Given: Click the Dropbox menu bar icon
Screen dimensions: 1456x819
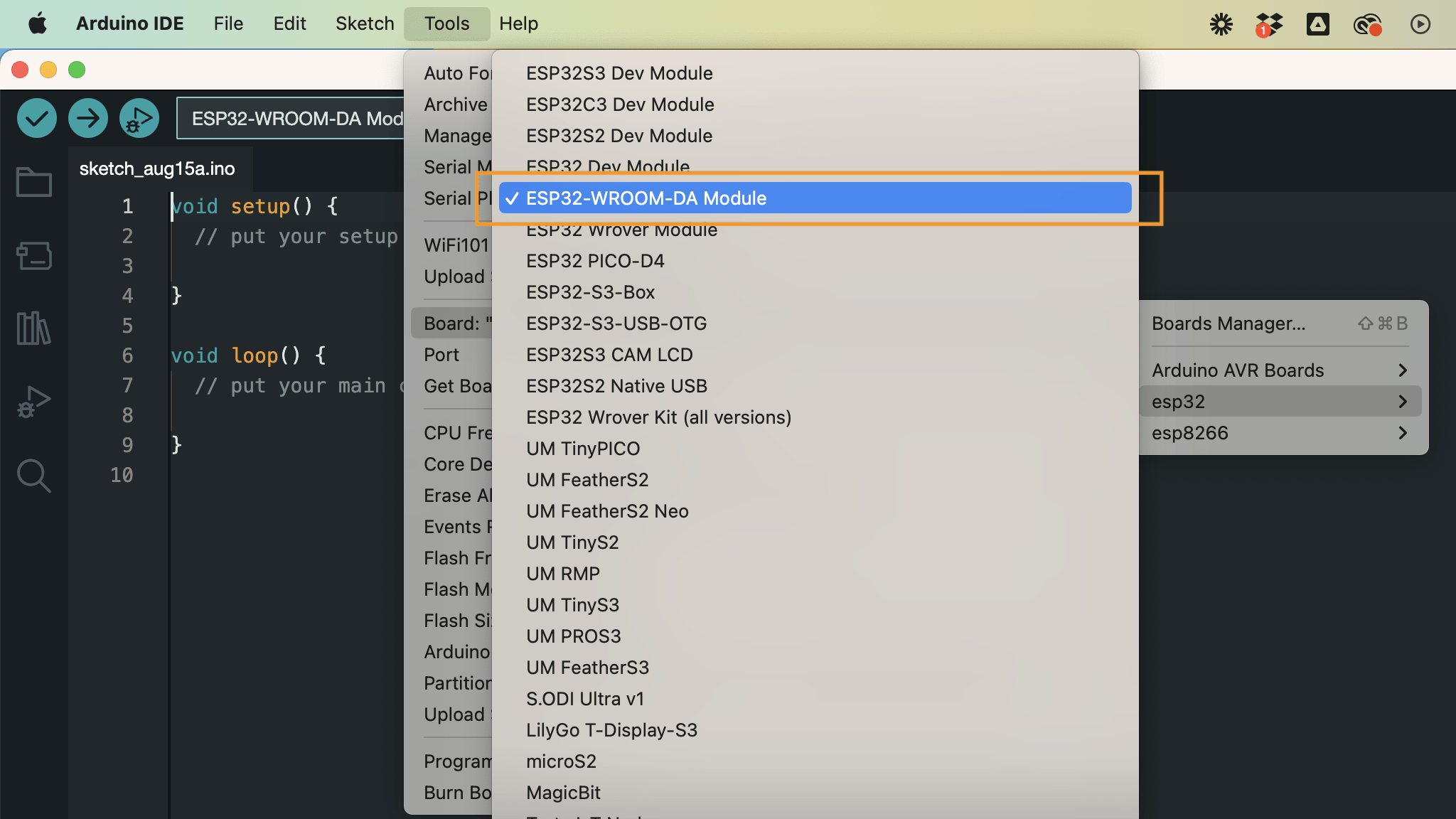Looking at the screenshot, I should point(1269,25).
